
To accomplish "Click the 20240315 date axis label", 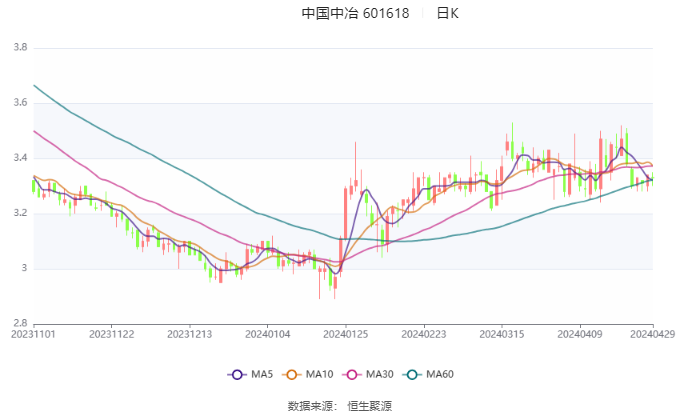I will click(502, 334).
